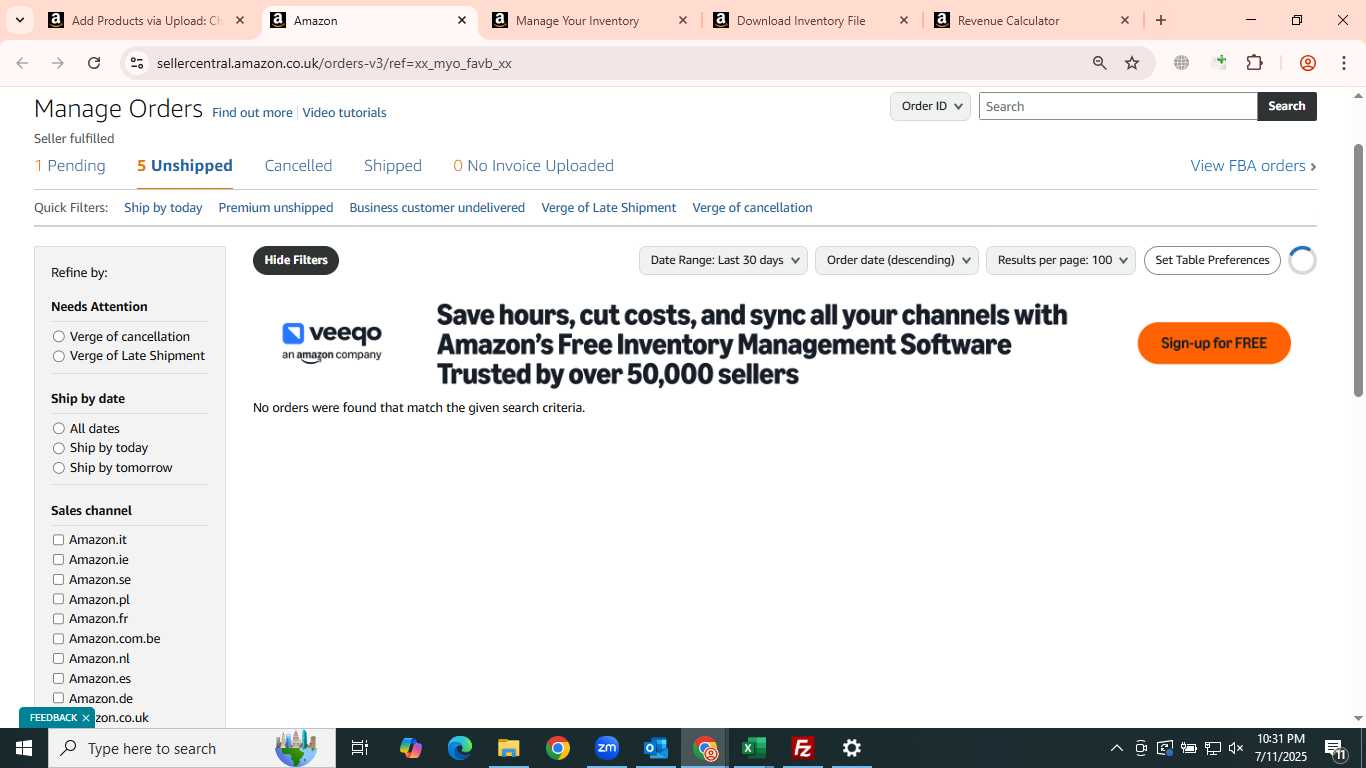
Task: Apply Premium unshipped quick filter
Action: pyautogui.click(x=276, y=208)
